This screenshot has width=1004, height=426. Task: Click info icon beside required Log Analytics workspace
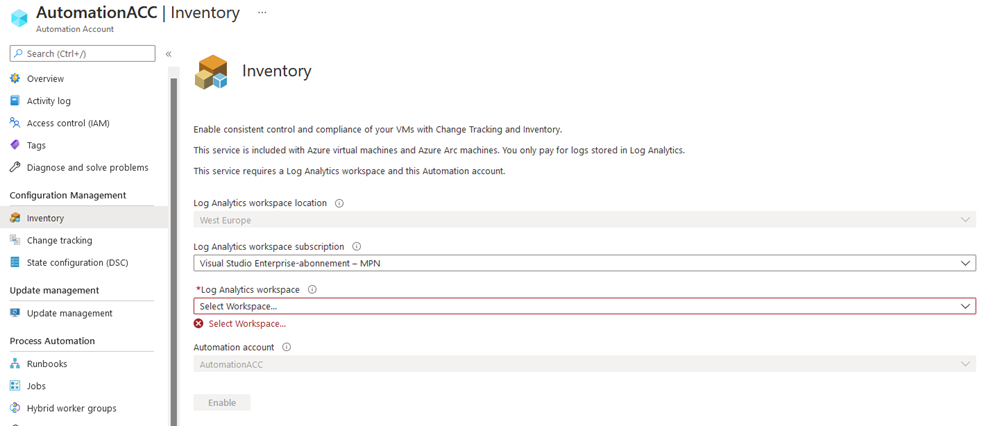click(x=312, y=290)
